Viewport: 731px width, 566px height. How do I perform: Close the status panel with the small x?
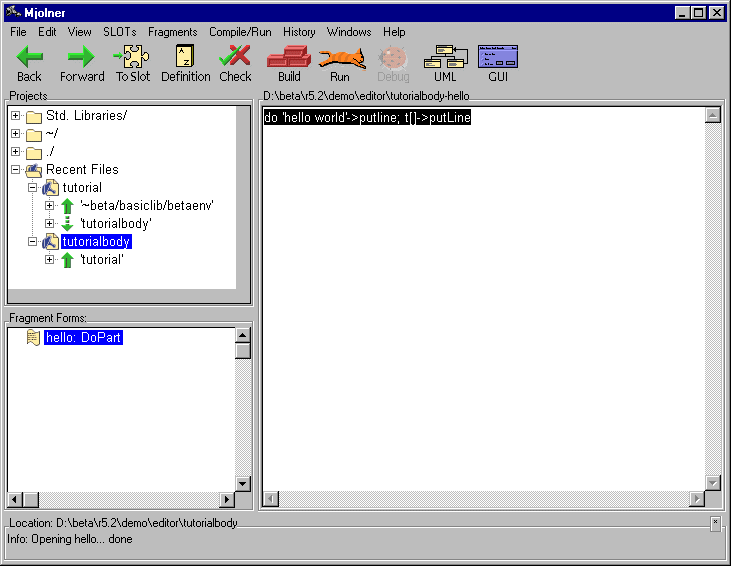tap(715, 522)
